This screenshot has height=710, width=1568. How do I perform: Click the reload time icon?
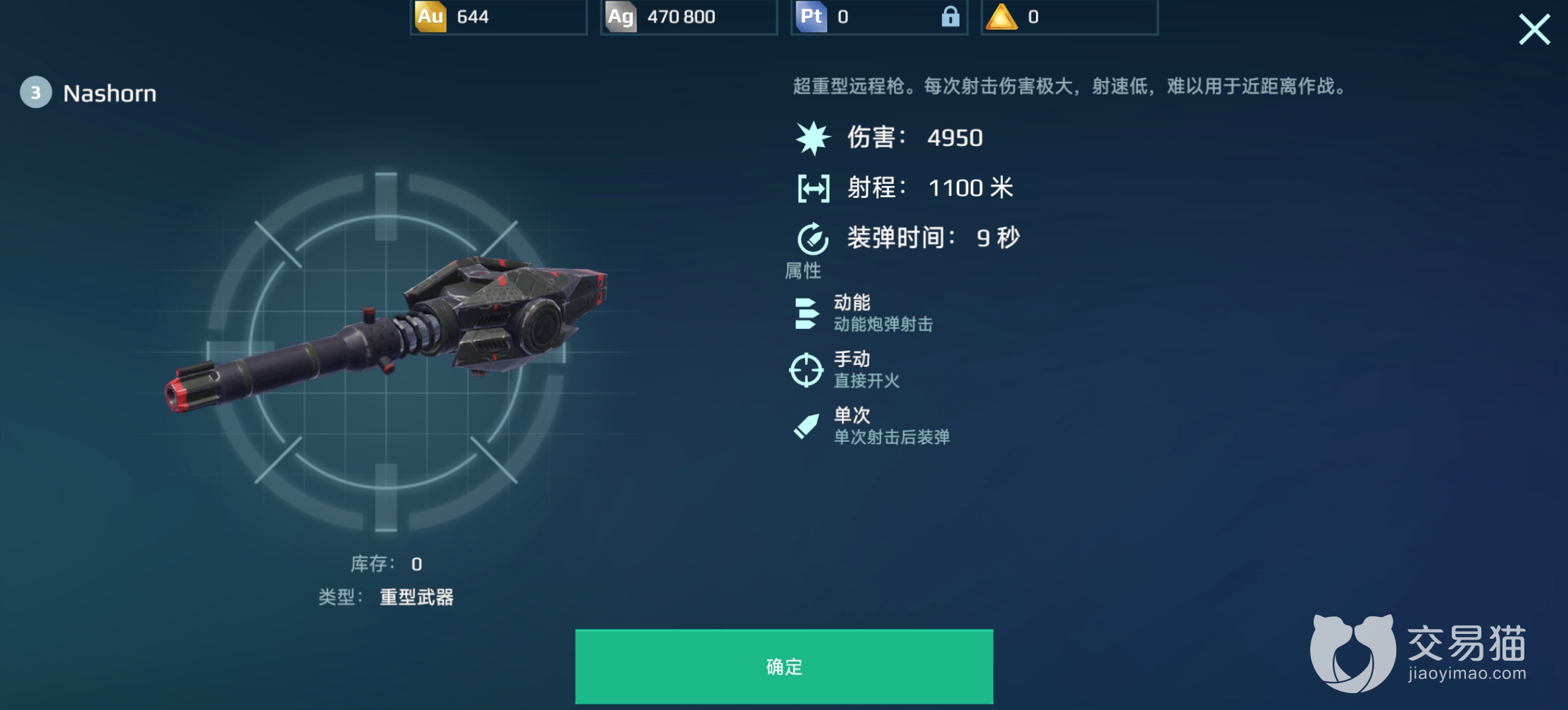point(813,238)
